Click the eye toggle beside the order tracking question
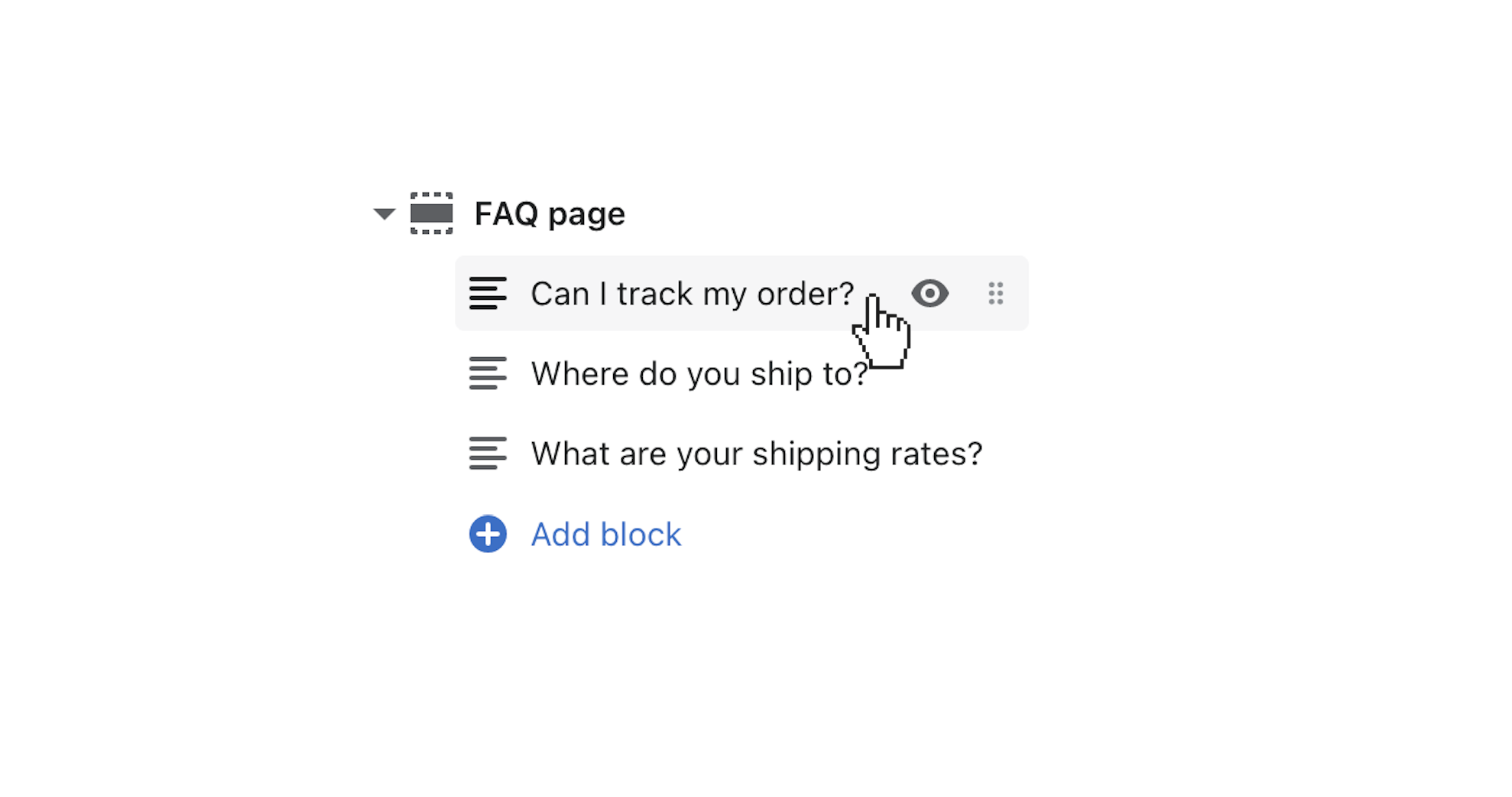This screenshot has height=797, width=1512. pyautogui.click(x=930, y=294)
